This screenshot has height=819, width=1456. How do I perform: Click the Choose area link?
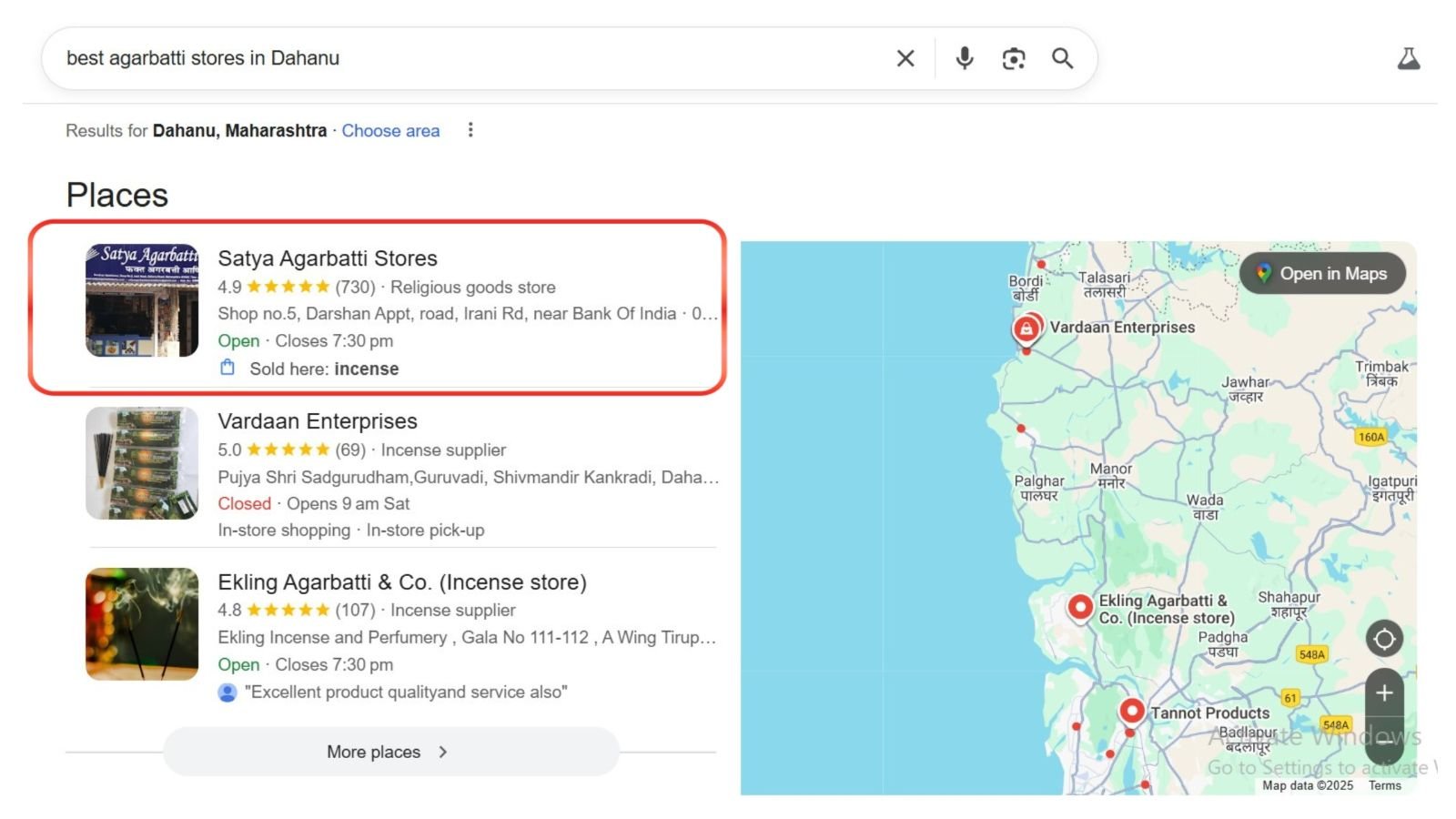[390, 131]
